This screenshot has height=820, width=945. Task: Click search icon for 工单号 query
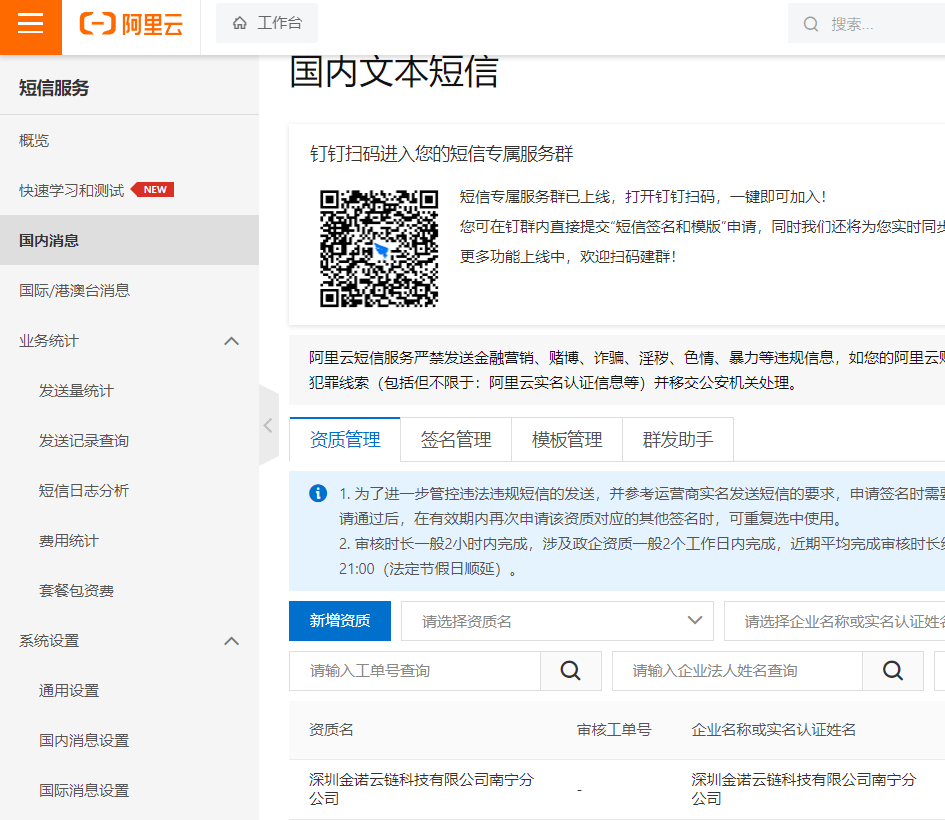pos(571,671)
